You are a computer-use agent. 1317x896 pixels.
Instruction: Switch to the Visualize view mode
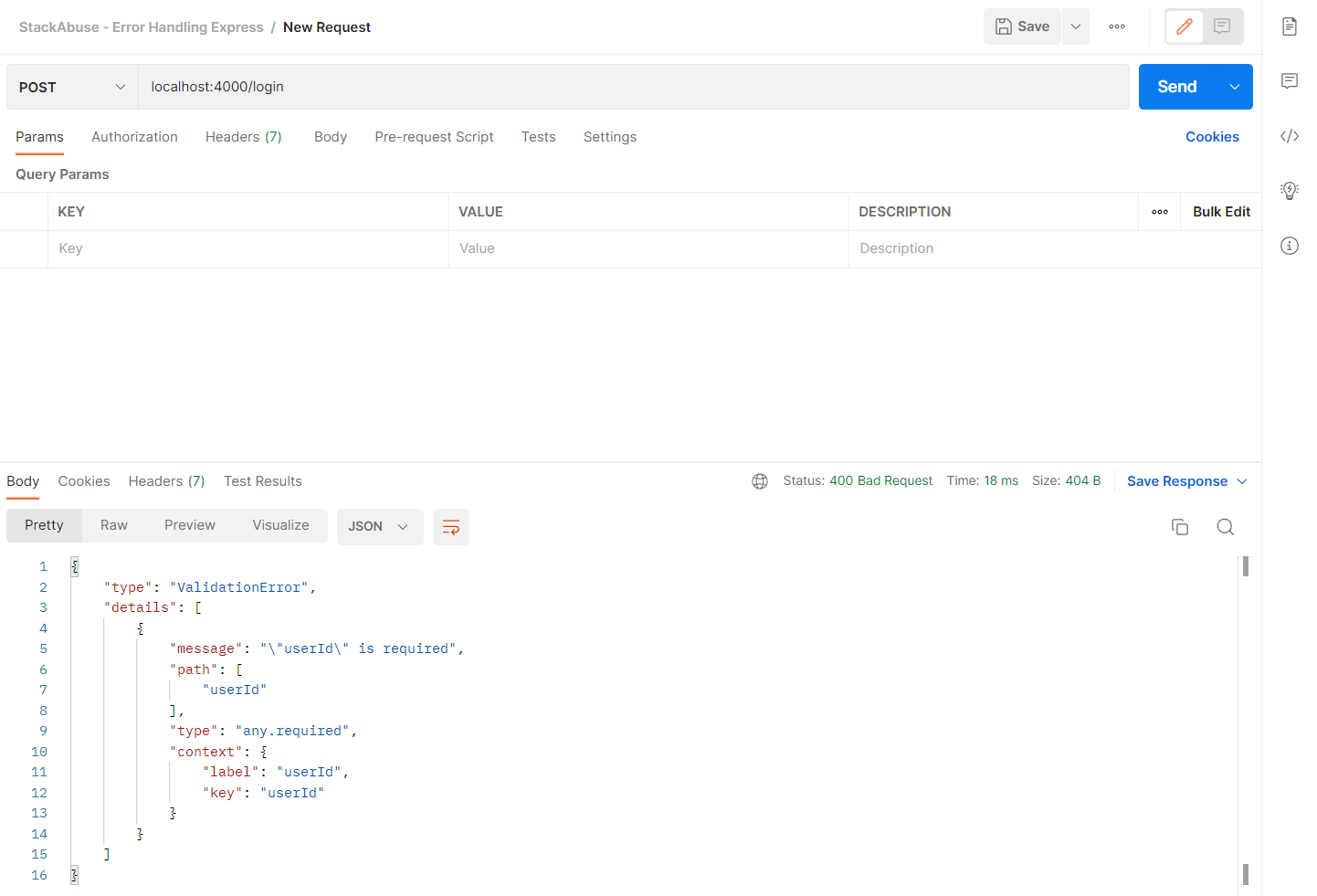click(x=281, y=525)
